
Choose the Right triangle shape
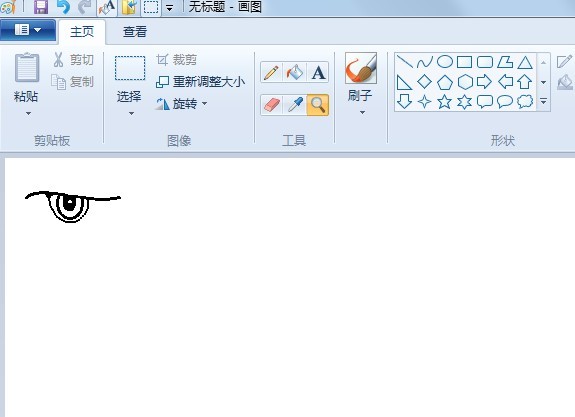(404, 82)
